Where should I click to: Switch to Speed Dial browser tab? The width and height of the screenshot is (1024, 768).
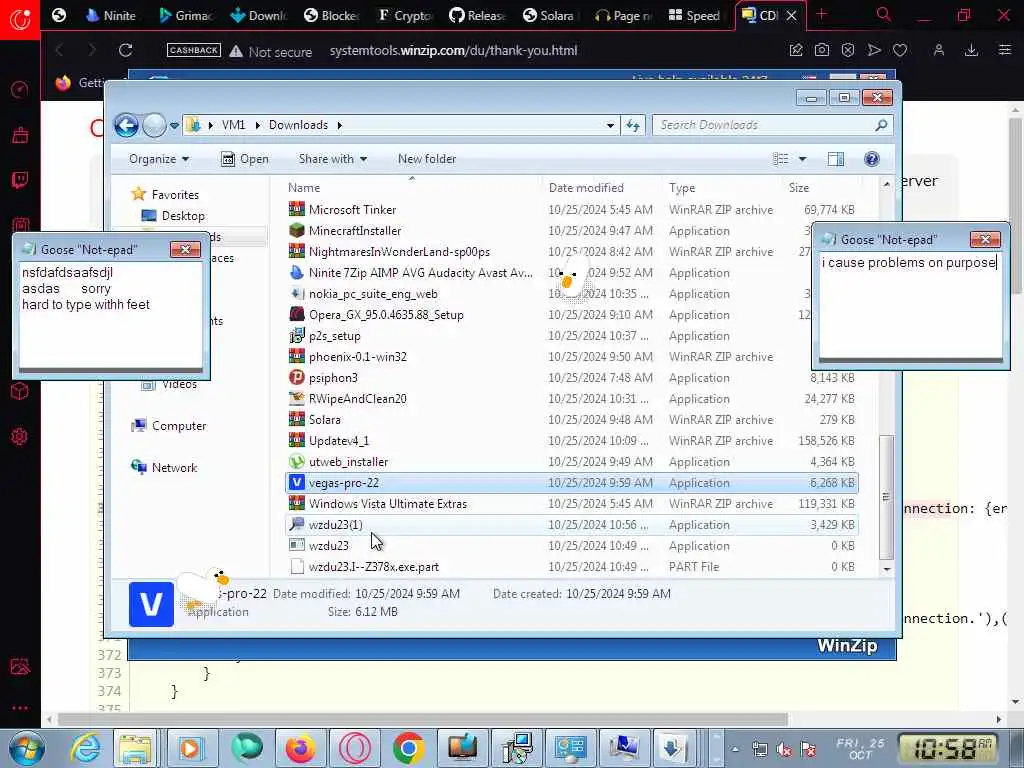tap(695, 15)
